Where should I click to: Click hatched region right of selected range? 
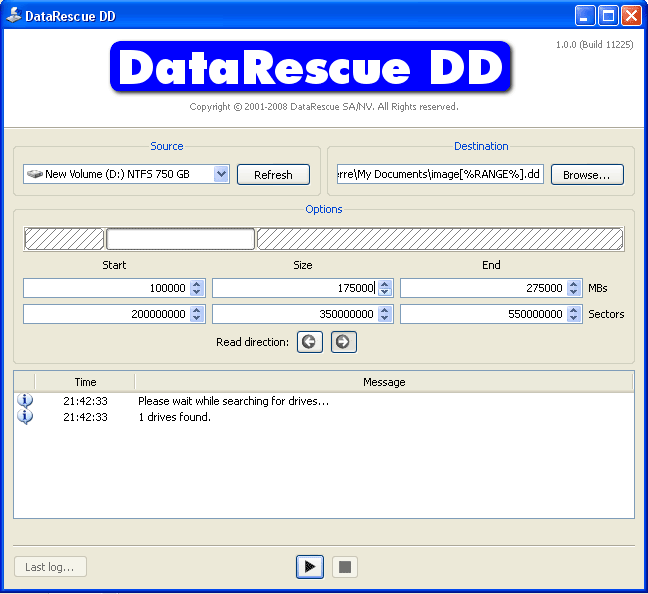440,239
